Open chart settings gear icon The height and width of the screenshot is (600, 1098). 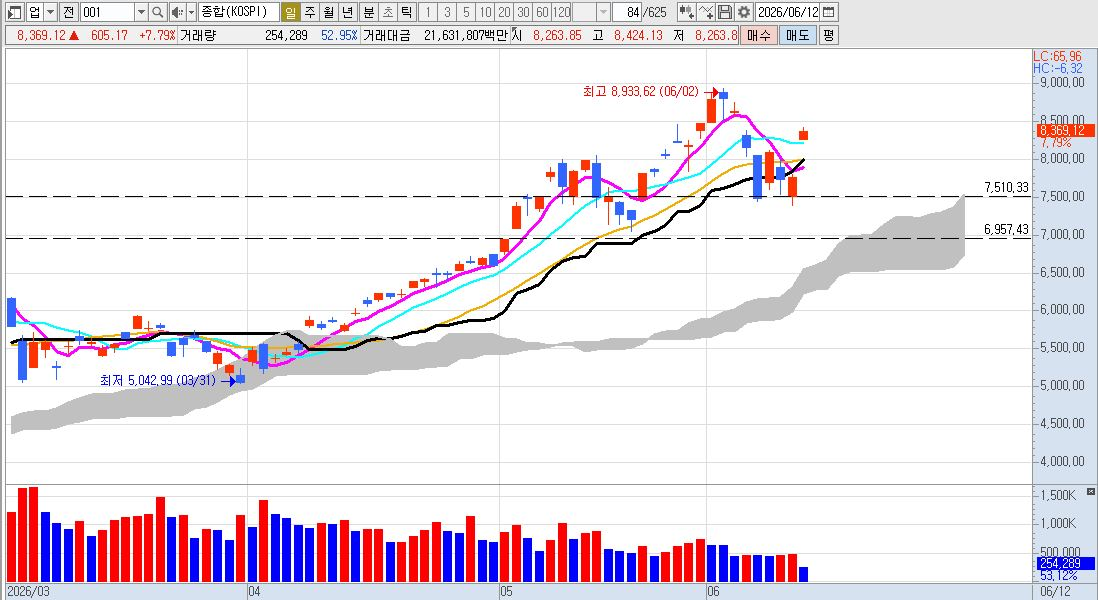[x=744, y=12]
